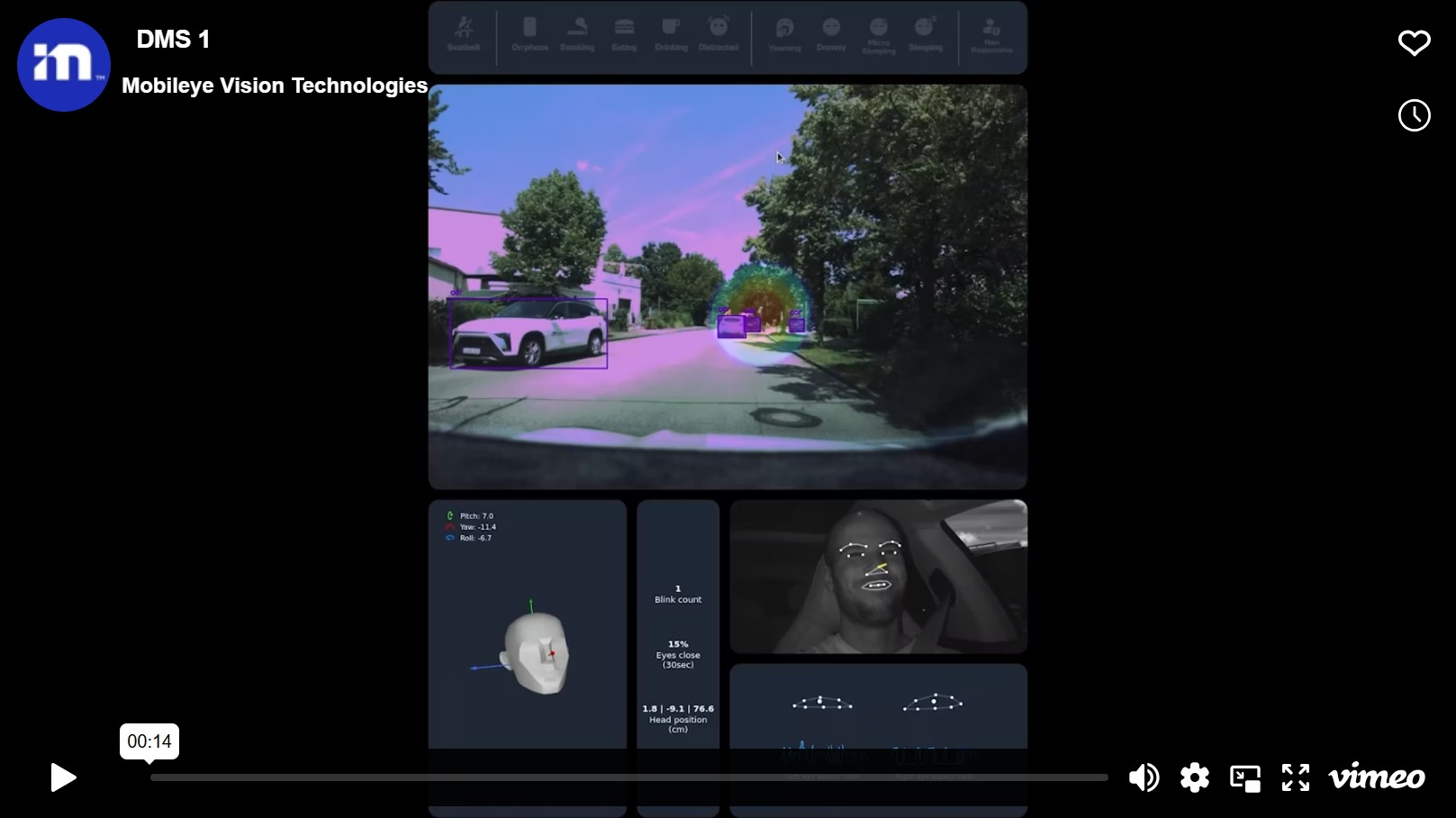Viewport: 1456px width, 818px height.
Task: Seek on the video progress bar
Action: (629, 777)
